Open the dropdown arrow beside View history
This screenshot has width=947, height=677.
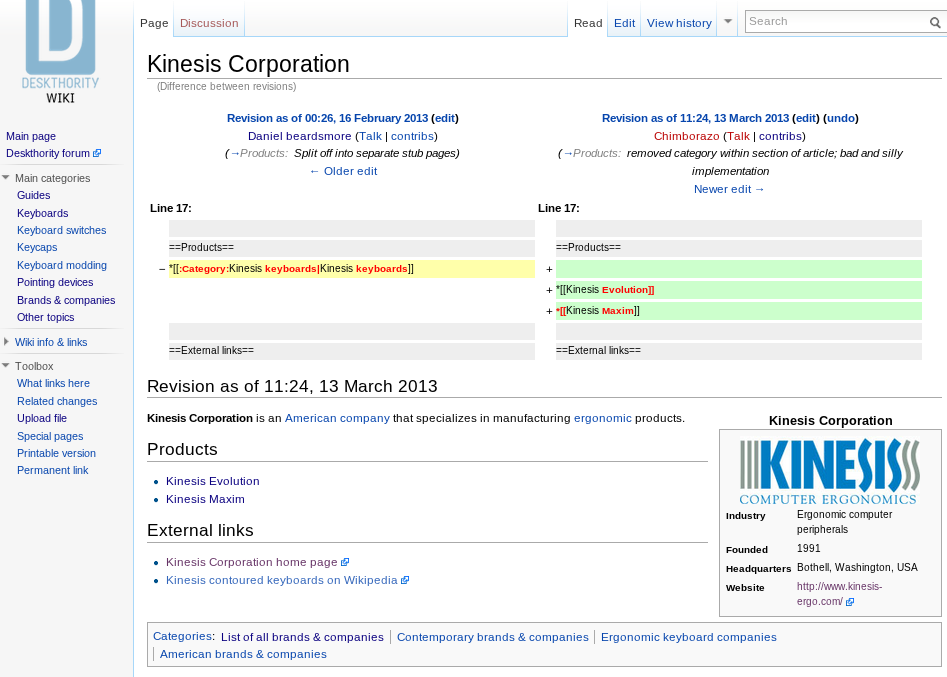pyautogui.click(x=726, y=21)
